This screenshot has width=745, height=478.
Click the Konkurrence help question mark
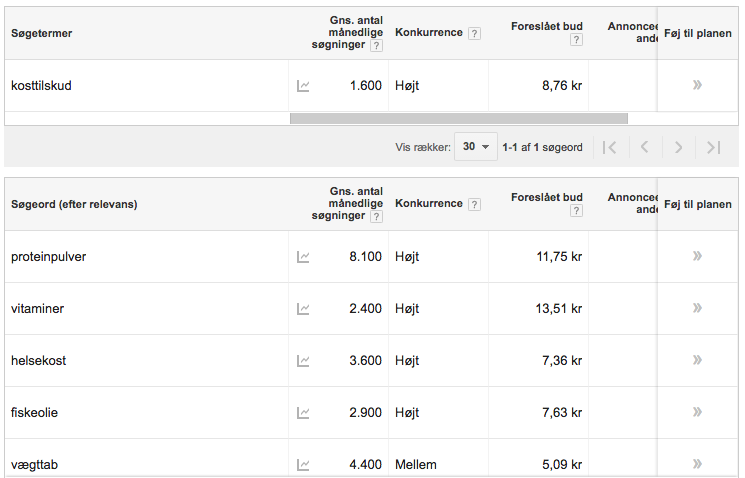(x=474, y=33)
